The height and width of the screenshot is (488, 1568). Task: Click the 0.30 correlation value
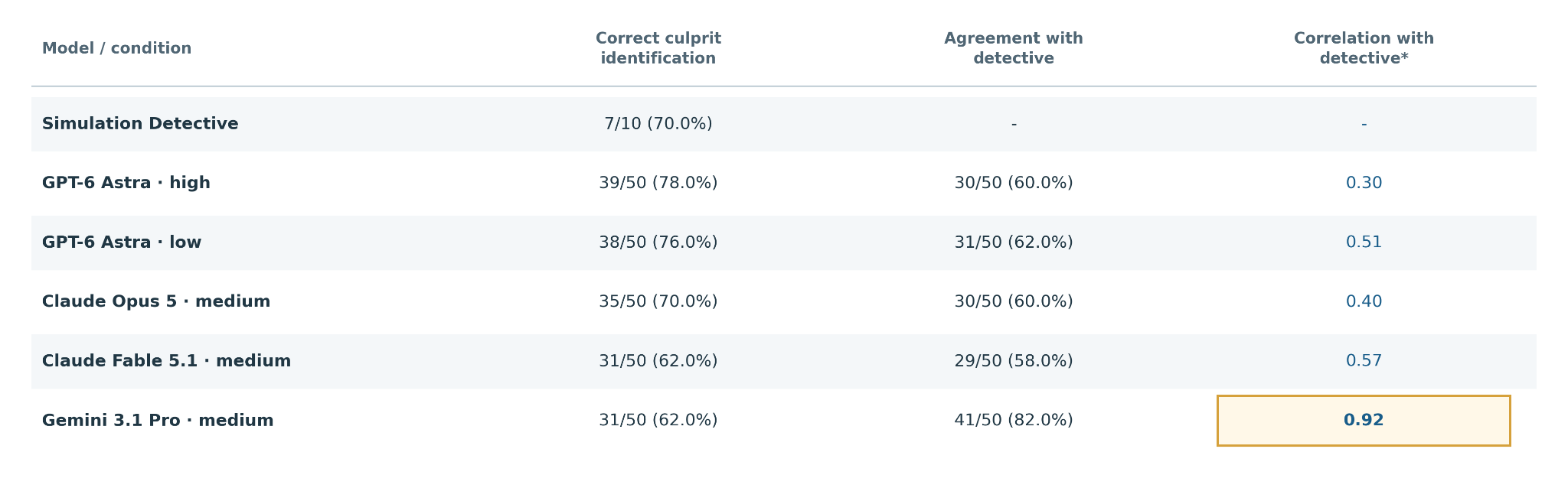point(1364,183)
